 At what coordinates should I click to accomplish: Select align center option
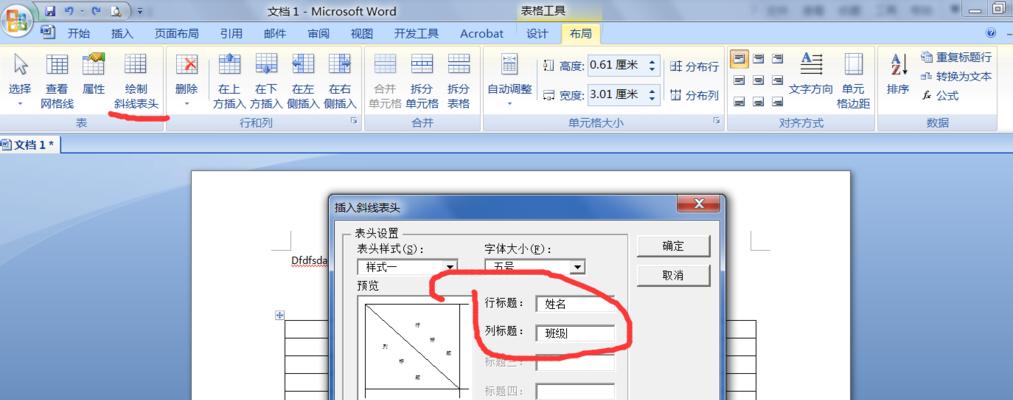point(759,81)
